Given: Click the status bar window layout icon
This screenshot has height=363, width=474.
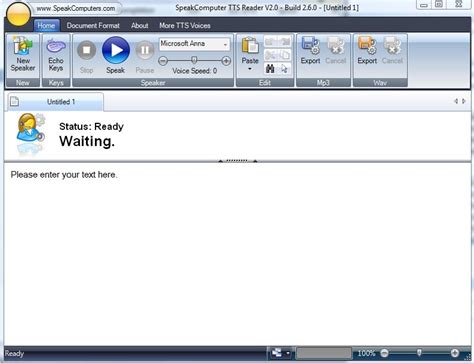Looking at the screenshot, I should pyautogui.click(x=277, y=353).
